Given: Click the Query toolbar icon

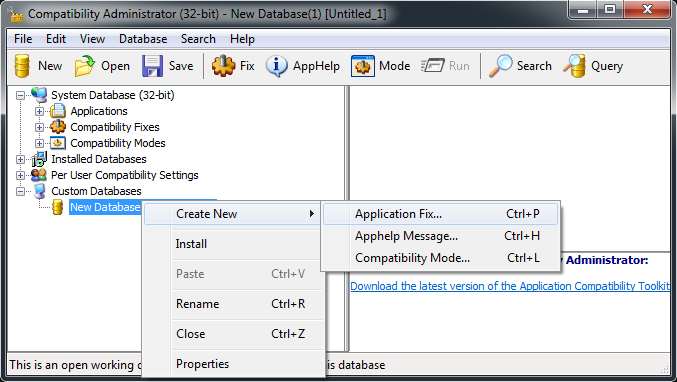Looking at the screenshot, I should [575, 66].
